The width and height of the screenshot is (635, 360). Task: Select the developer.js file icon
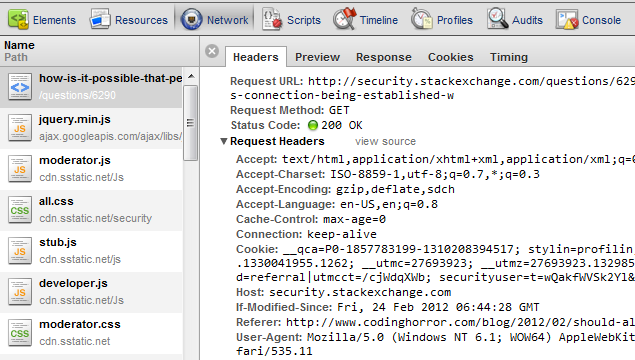point(20,292)
